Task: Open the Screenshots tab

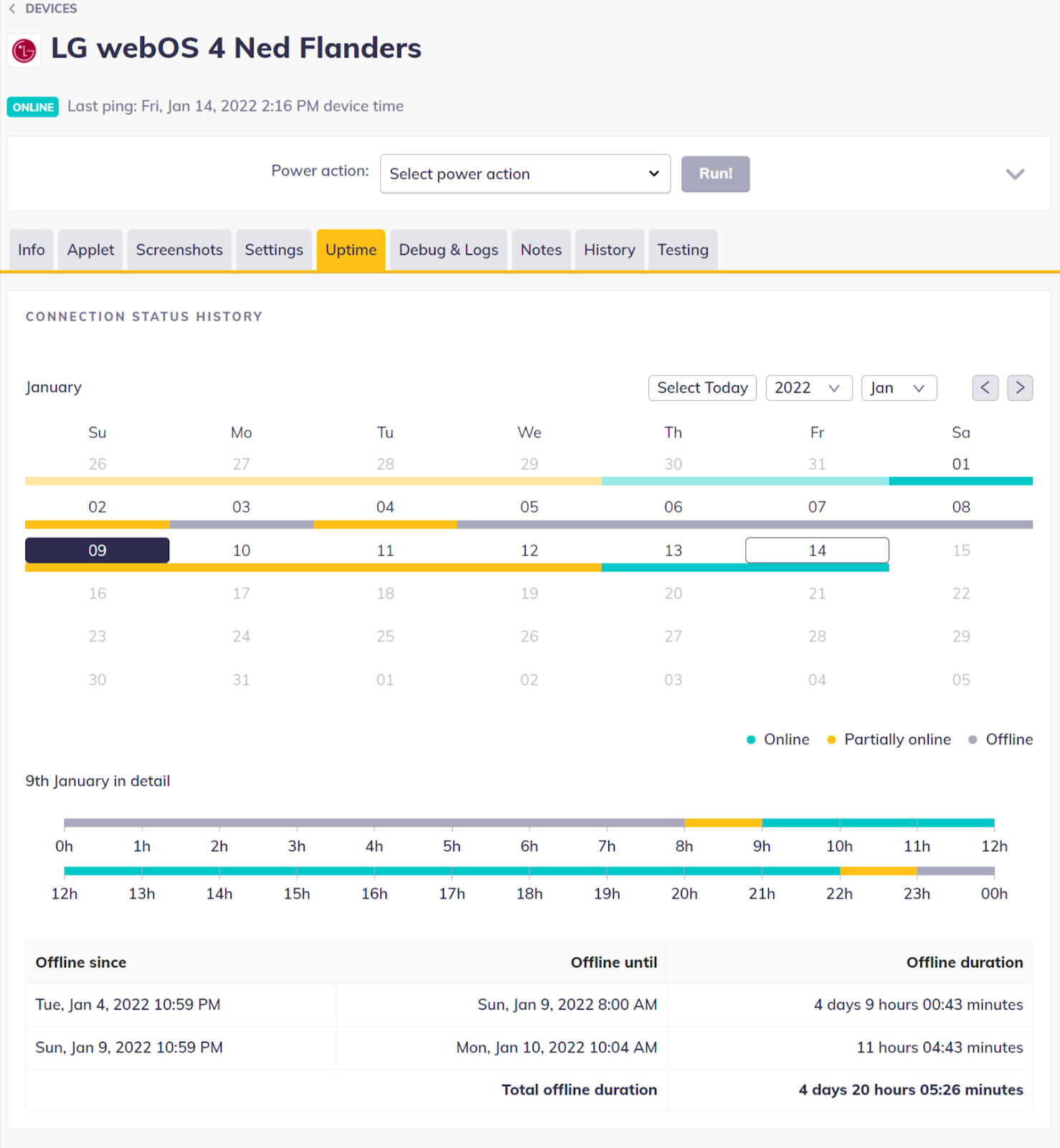Action: coord(179,250)
